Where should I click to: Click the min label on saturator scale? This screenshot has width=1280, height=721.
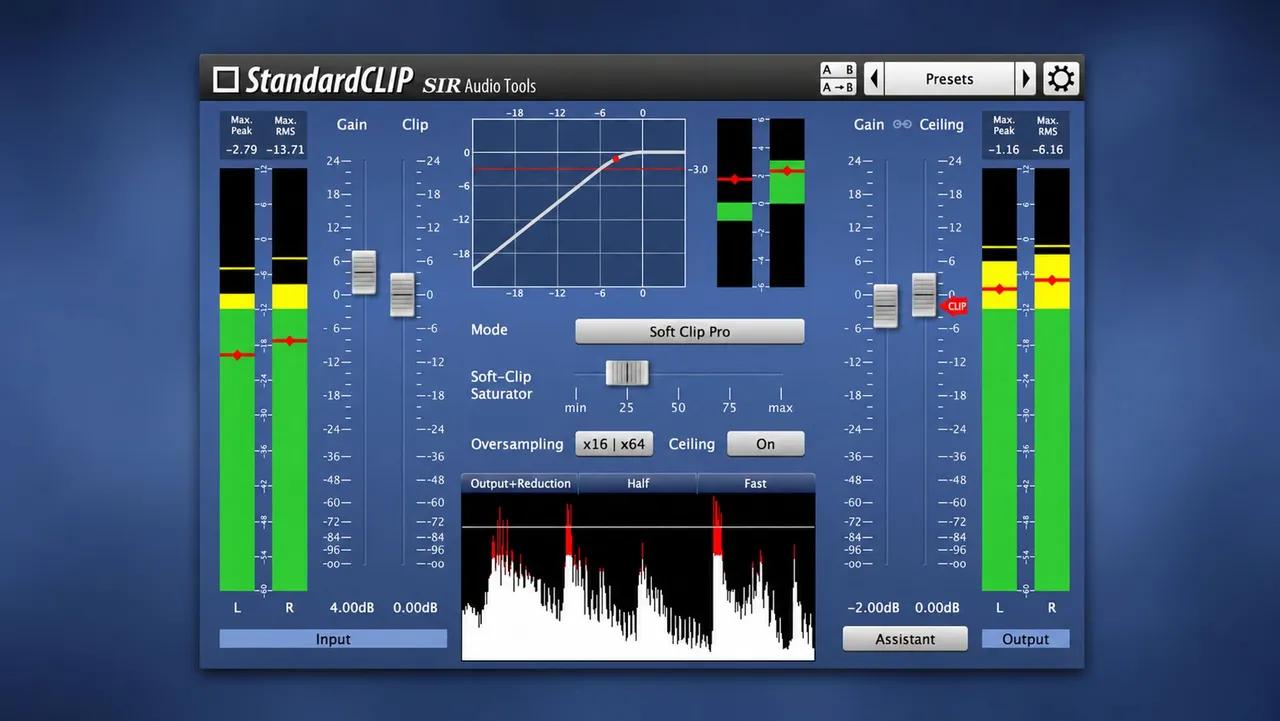[576, 407]
